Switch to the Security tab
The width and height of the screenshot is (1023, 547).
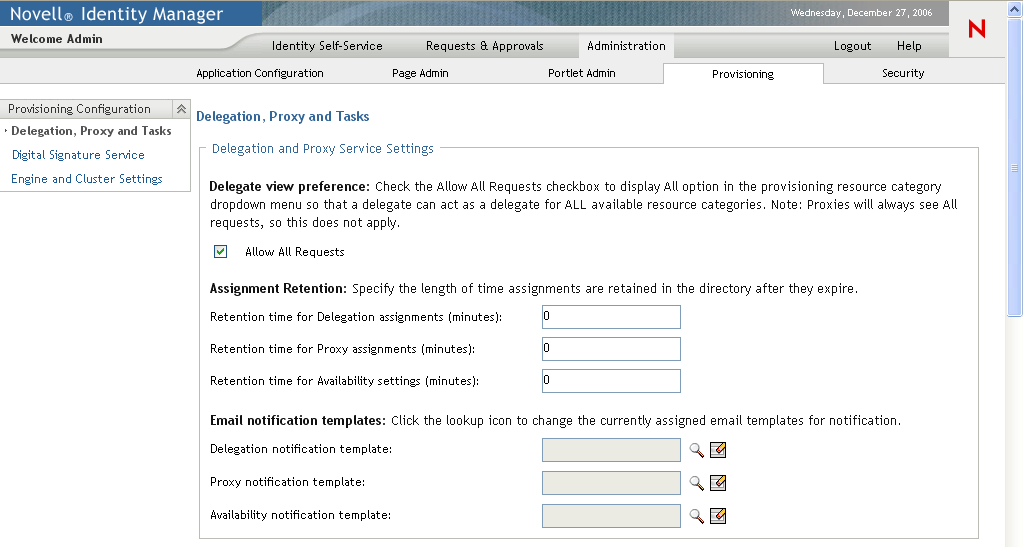point(903,73)
